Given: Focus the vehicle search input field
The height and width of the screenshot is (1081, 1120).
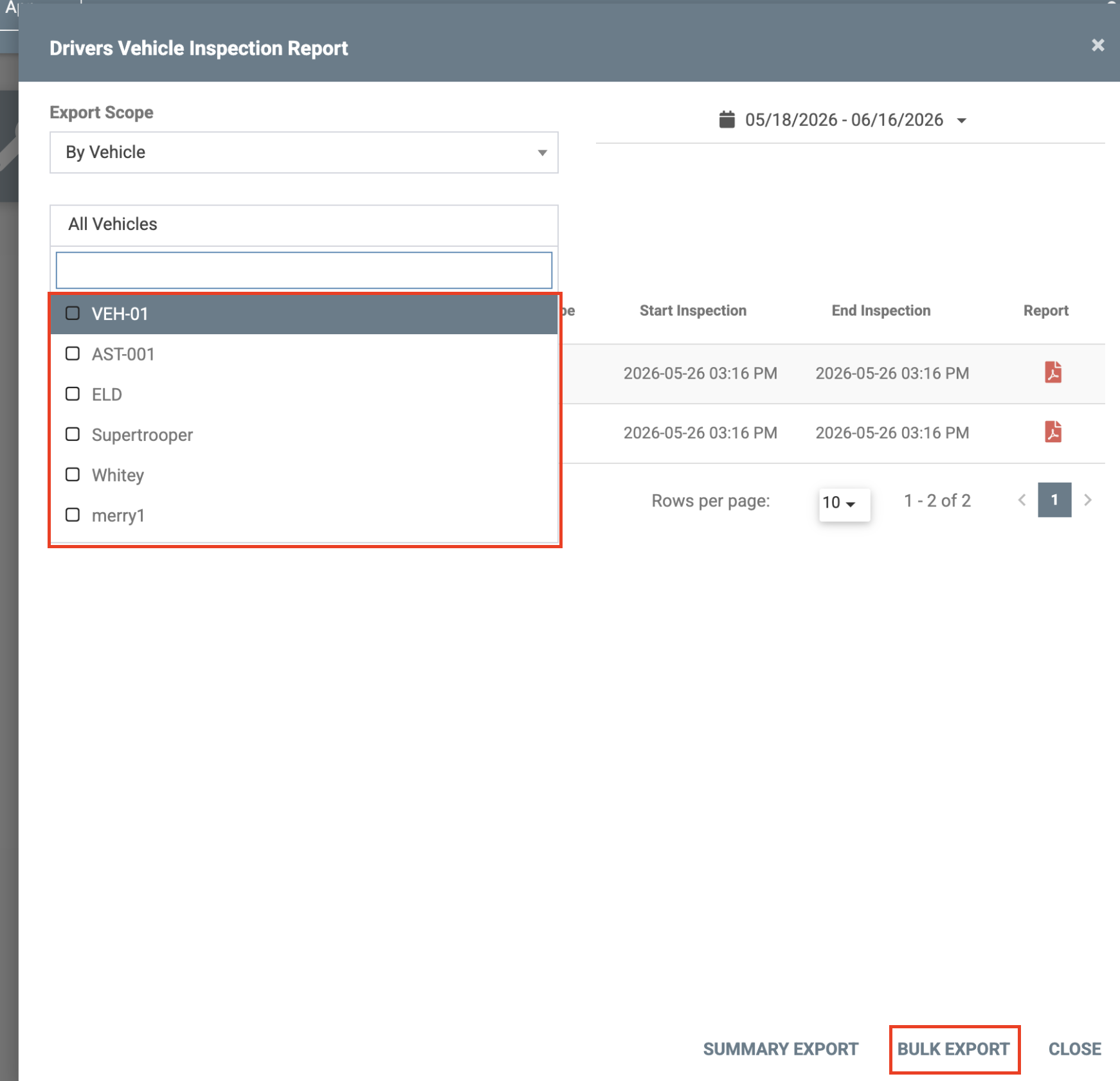Looking at the screenshot, I should pyautogui.click(x=303, y=271).
